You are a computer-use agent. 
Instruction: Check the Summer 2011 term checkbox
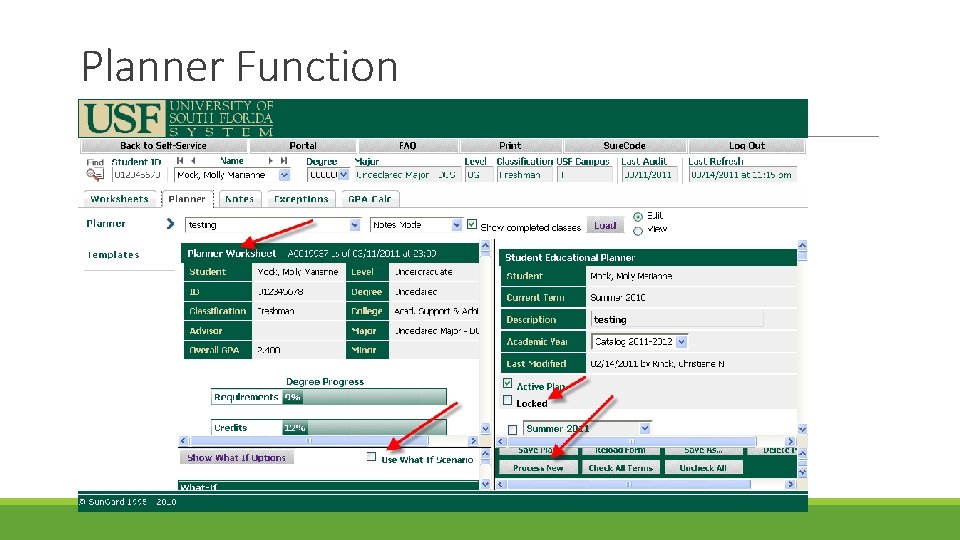coord(512,430)
